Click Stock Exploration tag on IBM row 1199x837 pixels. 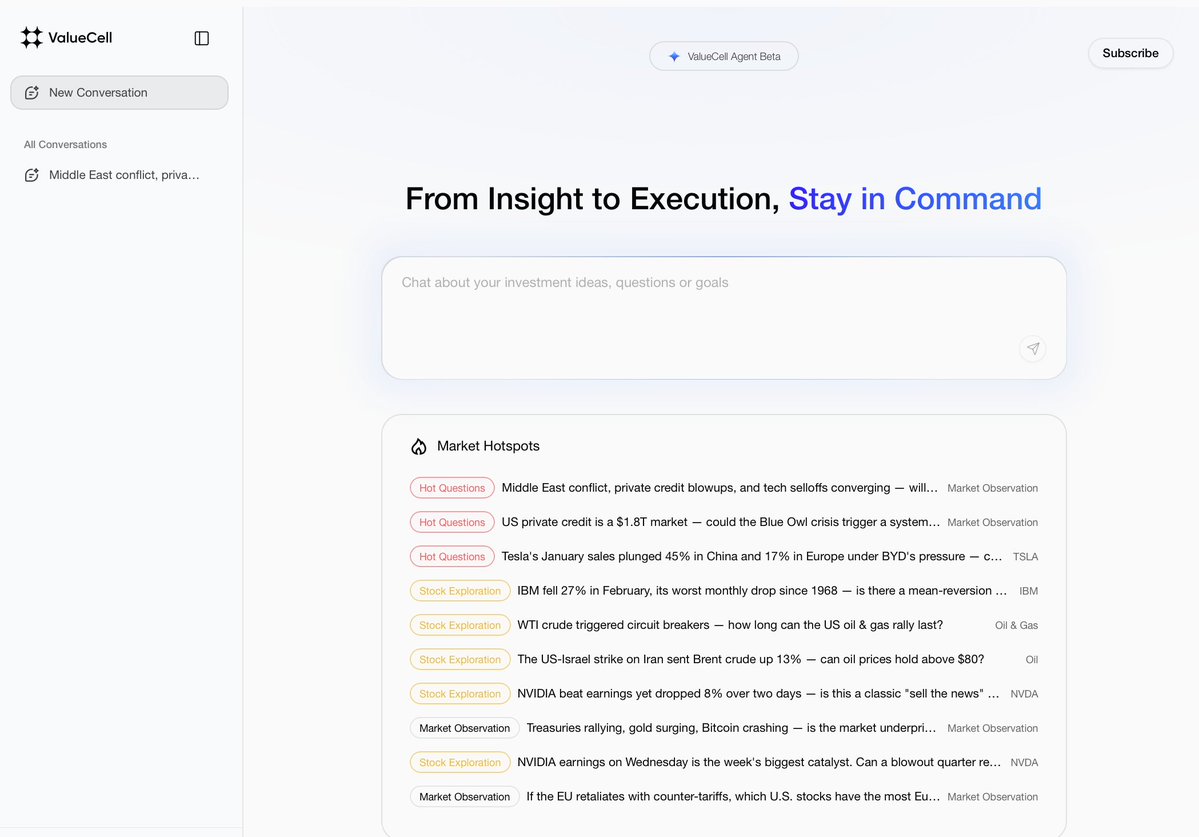[460, 592]
